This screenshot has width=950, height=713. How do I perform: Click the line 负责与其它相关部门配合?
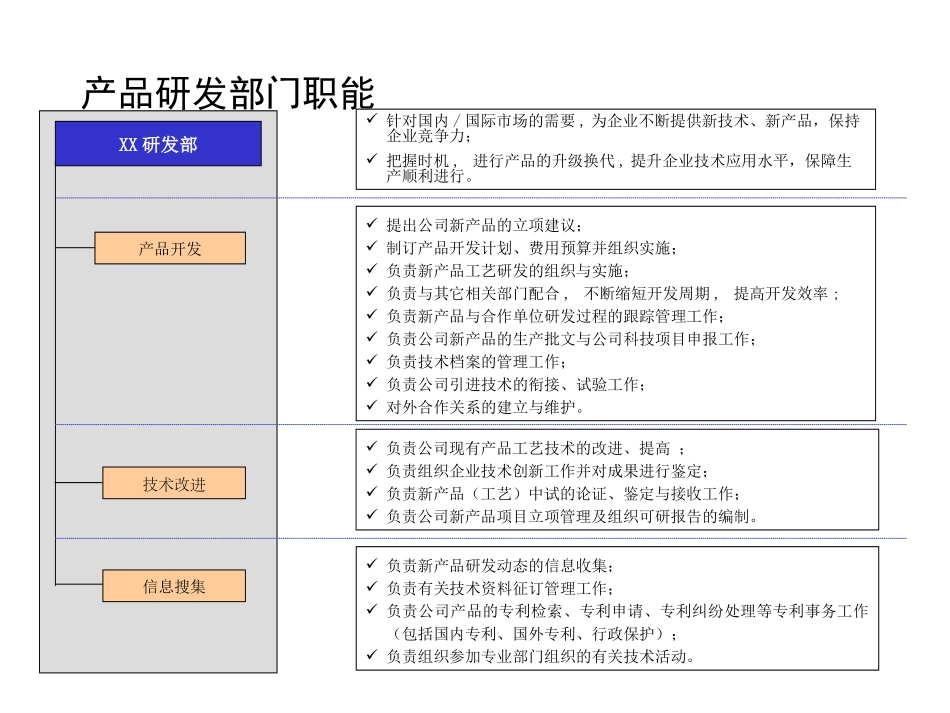(613, 293)
